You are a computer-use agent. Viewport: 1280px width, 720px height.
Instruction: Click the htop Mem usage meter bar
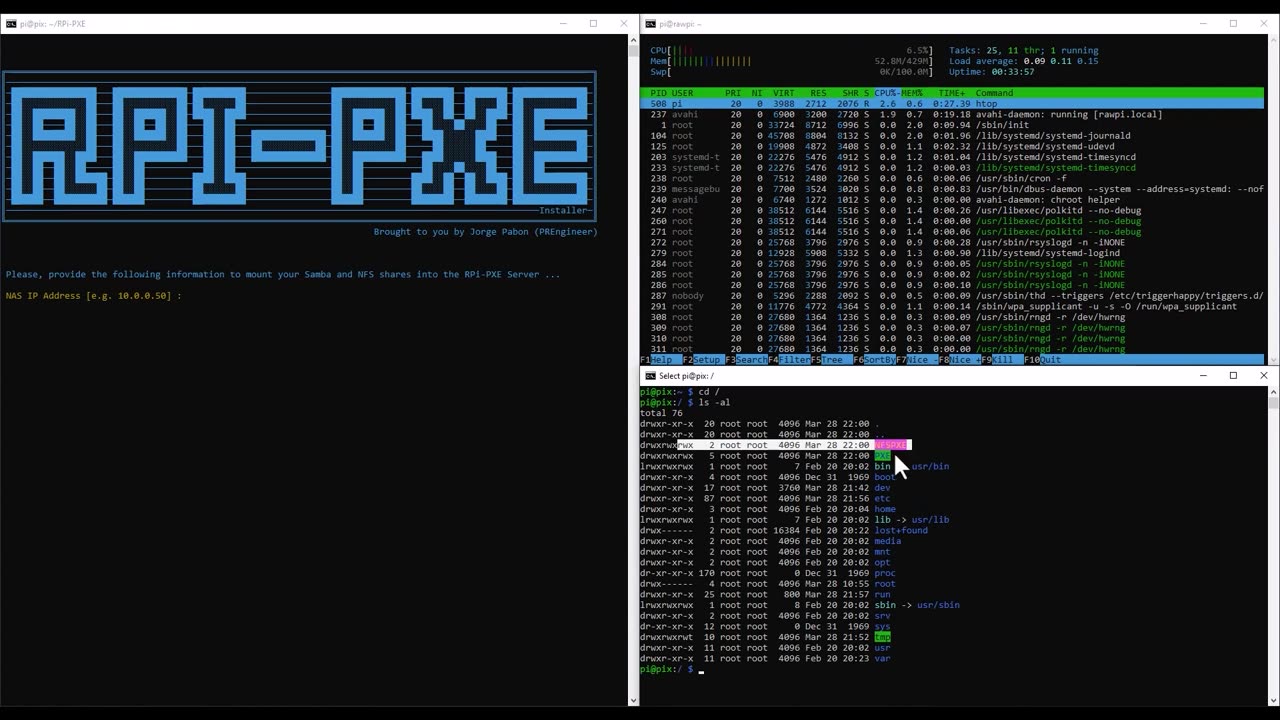(791, 61)
